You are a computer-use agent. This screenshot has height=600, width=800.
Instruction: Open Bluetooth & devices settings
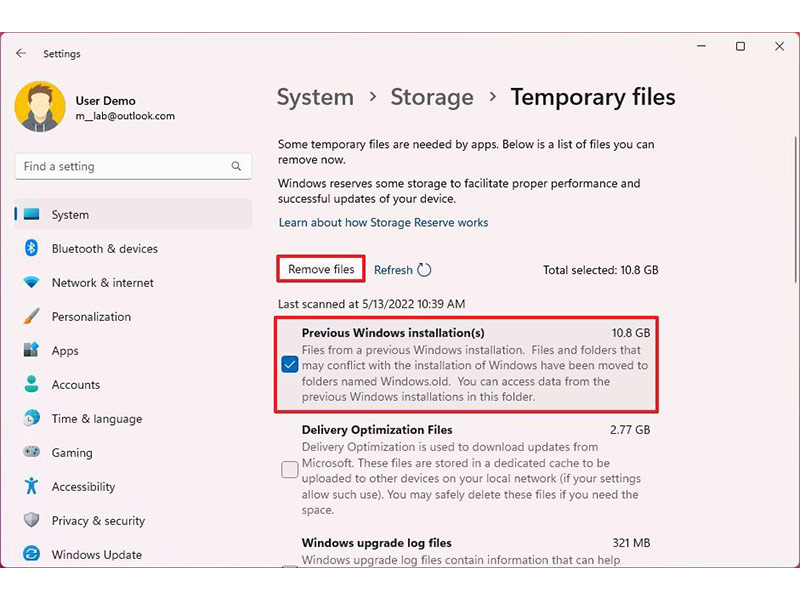(x=134, y=248)
